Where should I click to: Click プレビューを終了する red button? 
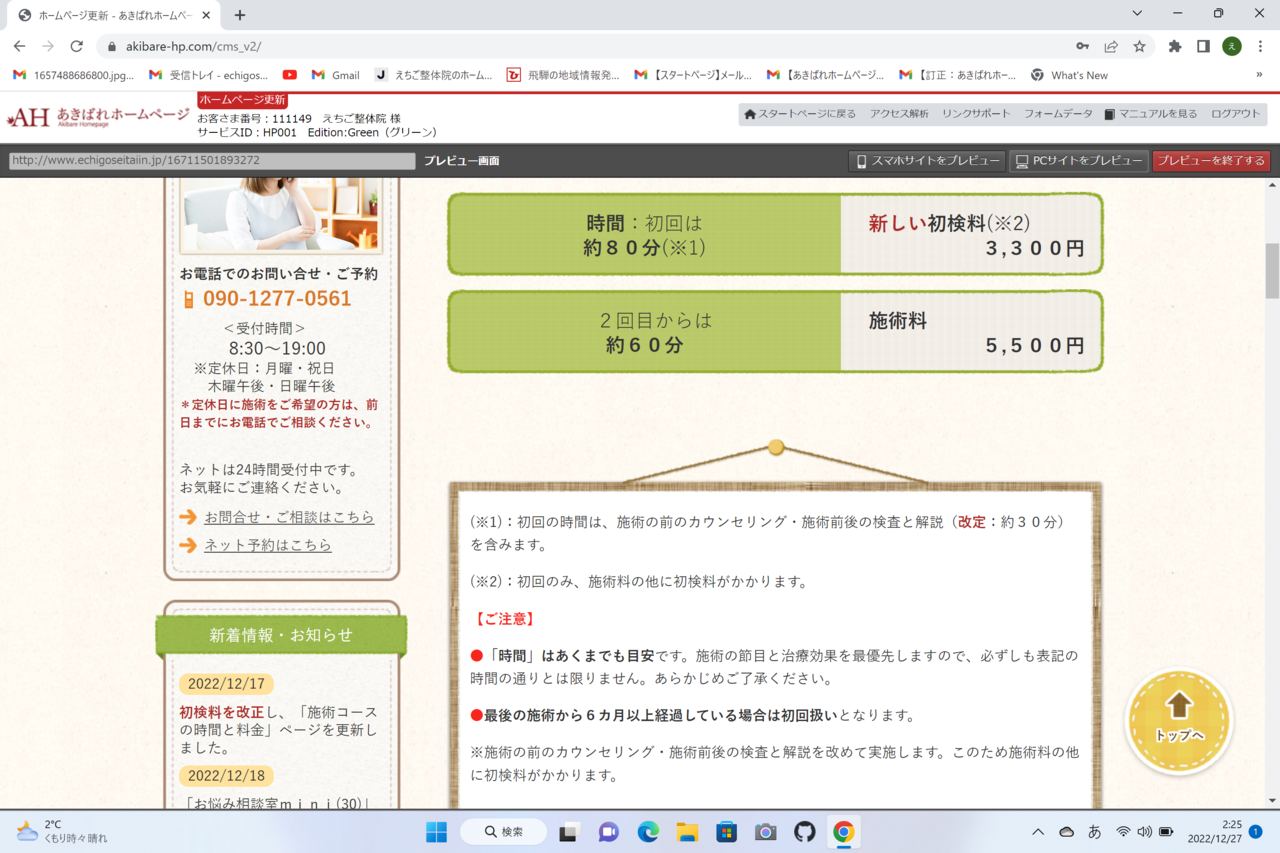pos(1211,161)
